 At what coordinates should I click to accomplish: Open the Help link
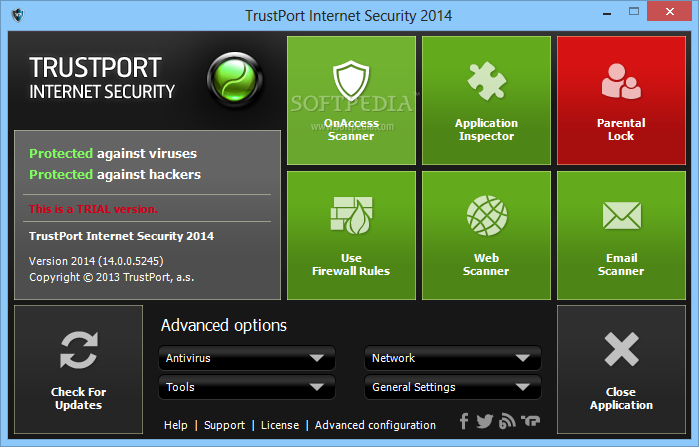[x=176, y=425]
